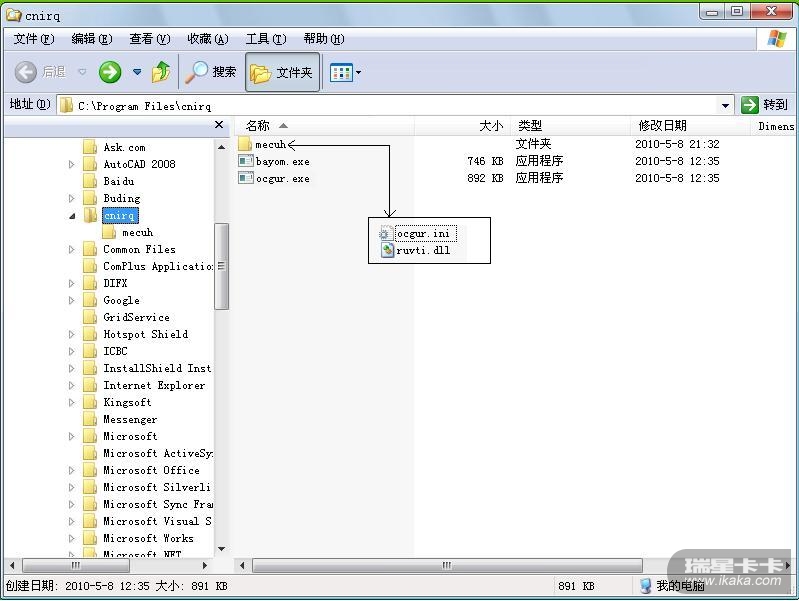Open Forward button history dropdown arrow
This screenshot has width=799, height=601.
(137, 72)
